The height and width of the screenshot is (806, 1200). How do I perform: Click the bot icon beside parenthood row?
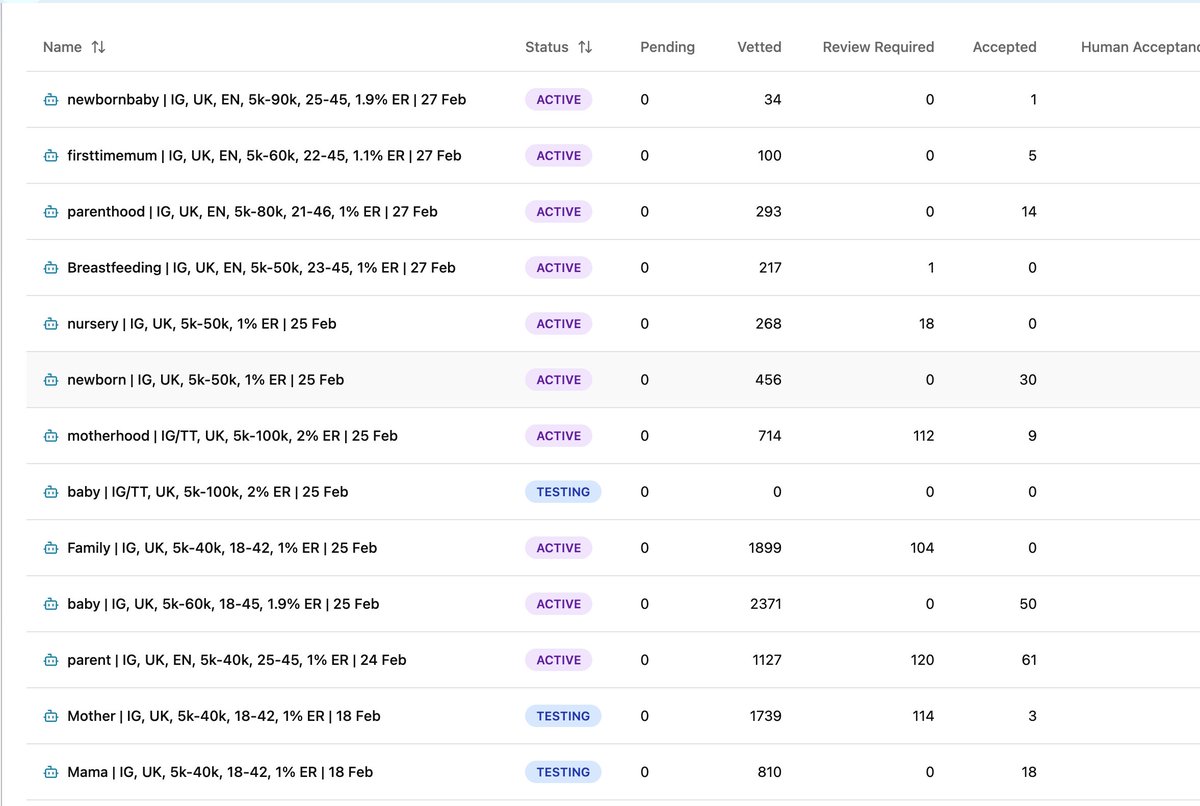tap(50, 212)
